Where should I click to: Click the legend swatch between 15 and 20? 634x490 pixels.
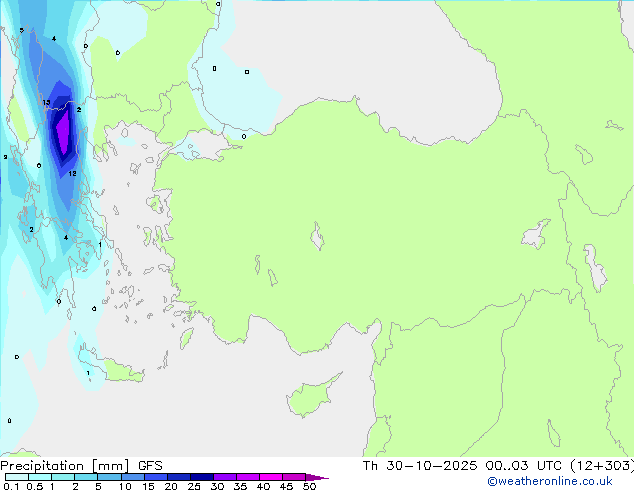click(156, 477)
